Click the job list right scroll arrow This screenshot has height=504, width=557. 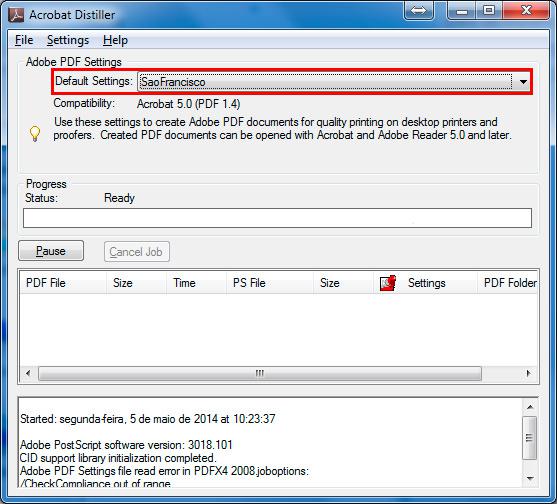529,373
